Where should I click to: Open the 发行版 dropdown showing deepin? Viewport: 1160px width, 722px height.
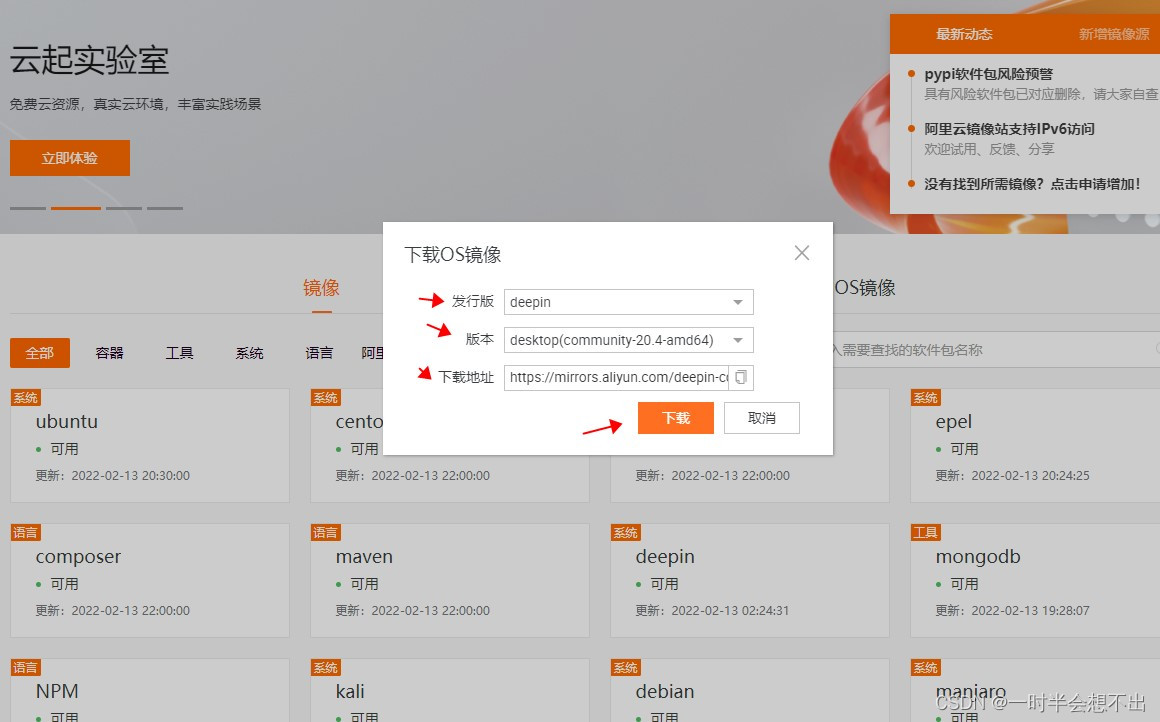[628, 302]
